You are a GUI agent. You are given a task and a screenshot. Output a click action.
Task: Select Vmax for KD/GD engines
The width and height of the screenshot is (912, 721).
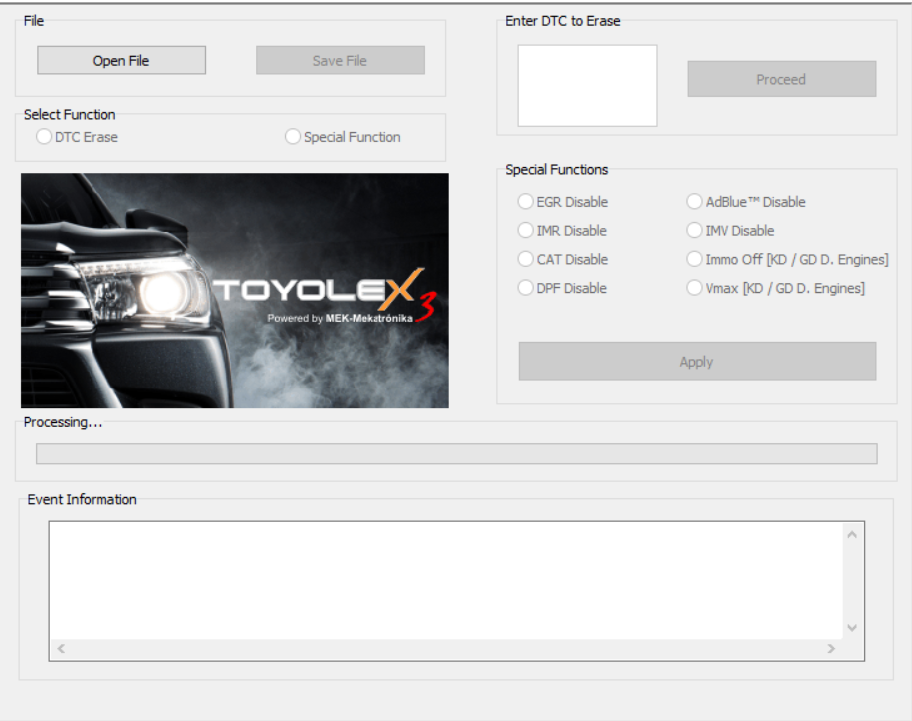click(x=694, y=288)
